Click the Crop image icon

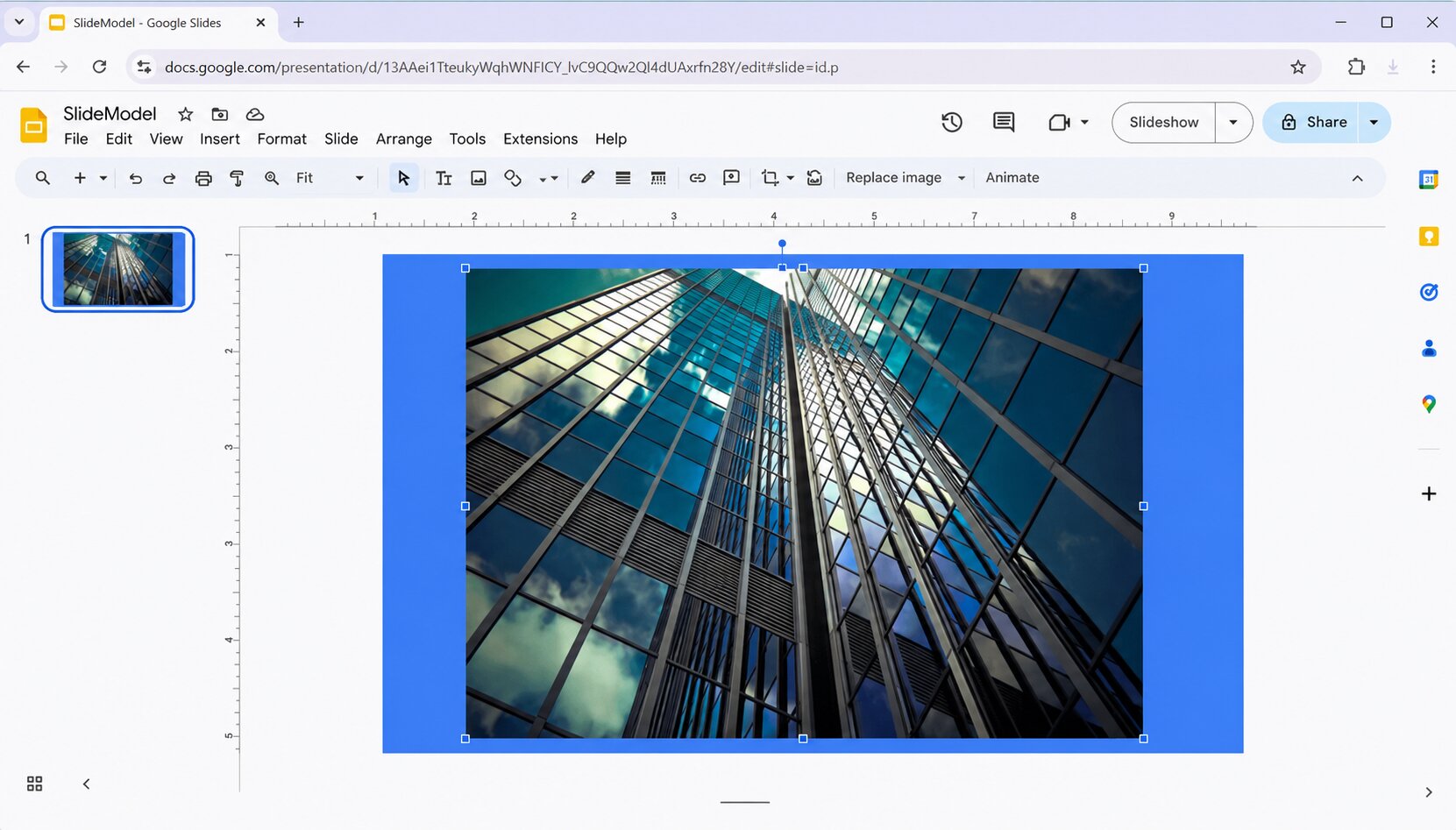[x=770, y=178]
